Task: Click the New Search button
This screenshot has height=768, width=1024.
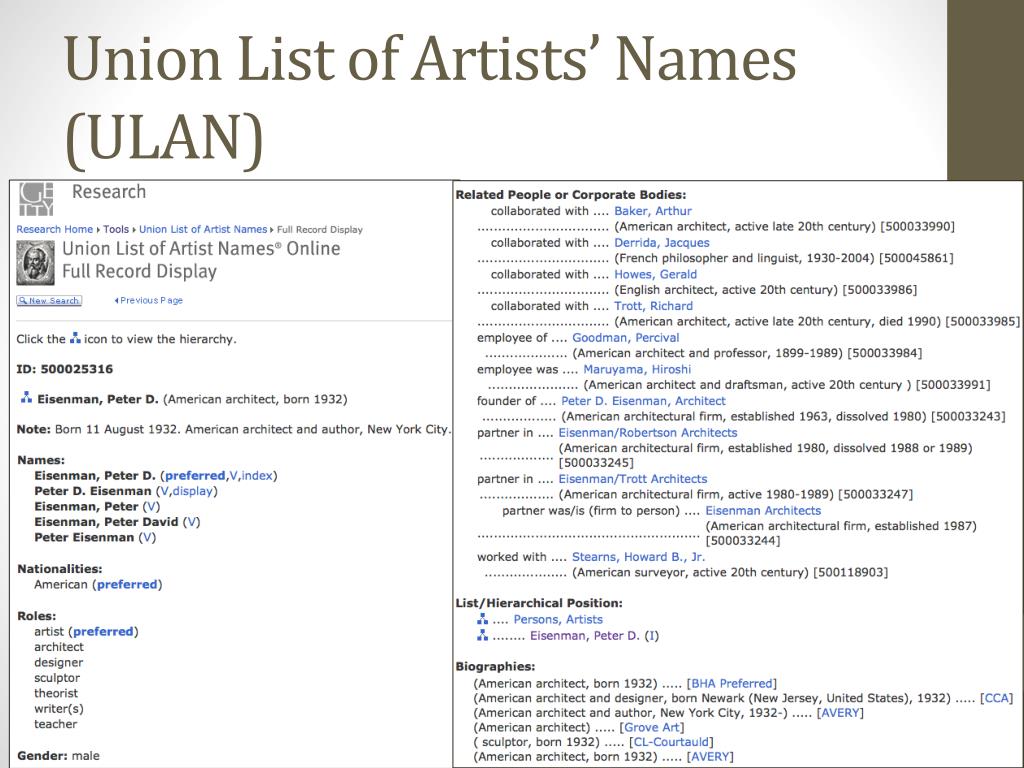Action: (x=49, y=300)
